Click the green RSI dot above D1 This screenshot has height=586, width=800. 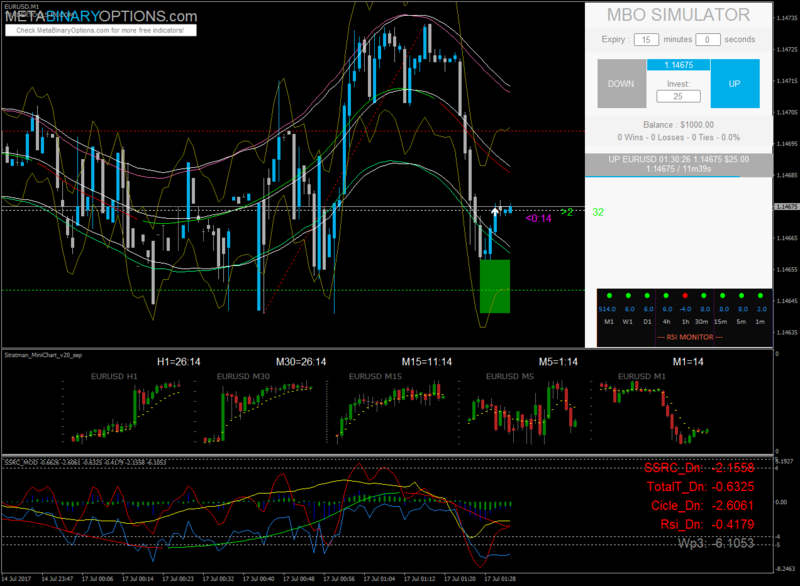tap(647, 295)
